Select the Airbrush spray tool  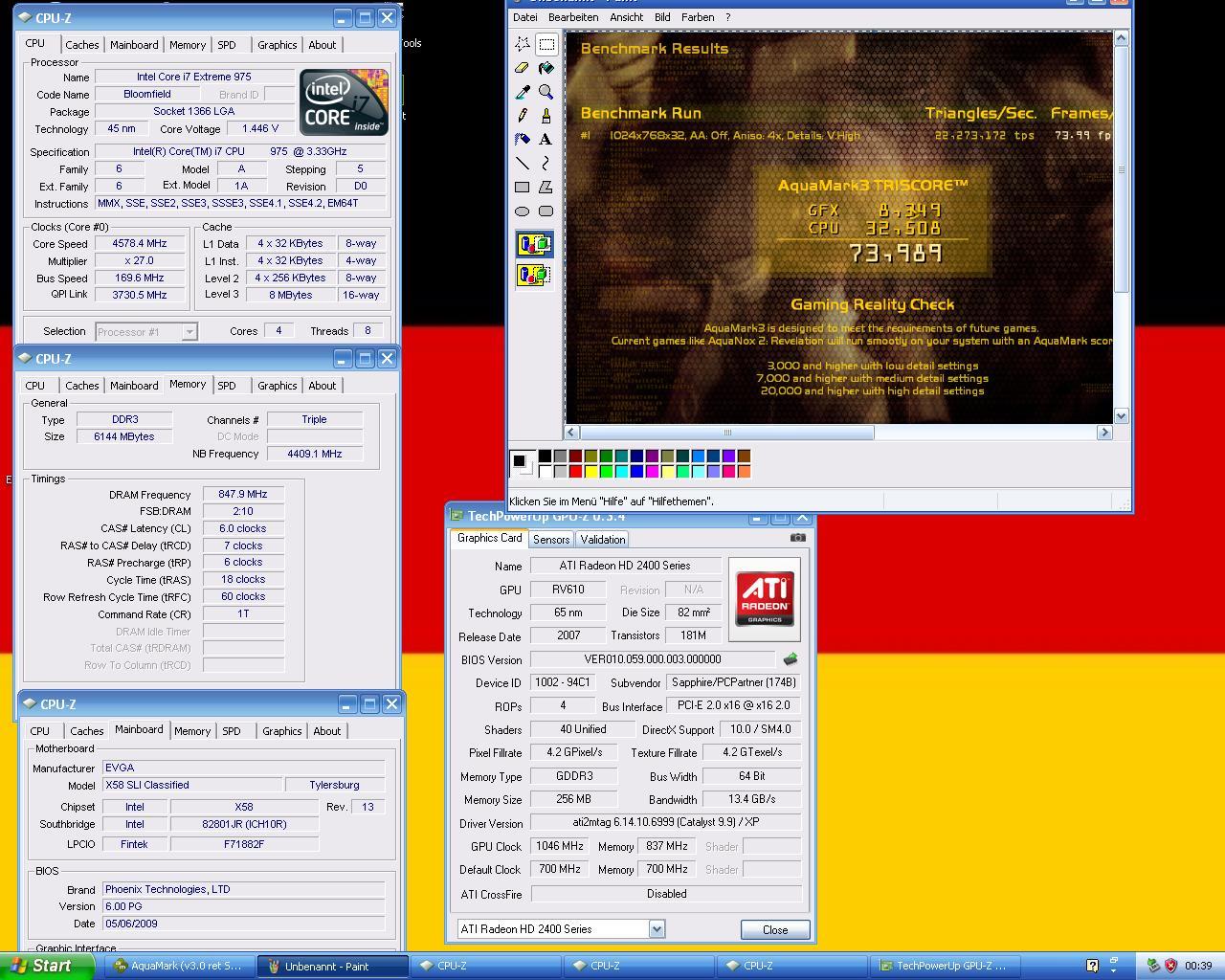[x=523, y=140]
